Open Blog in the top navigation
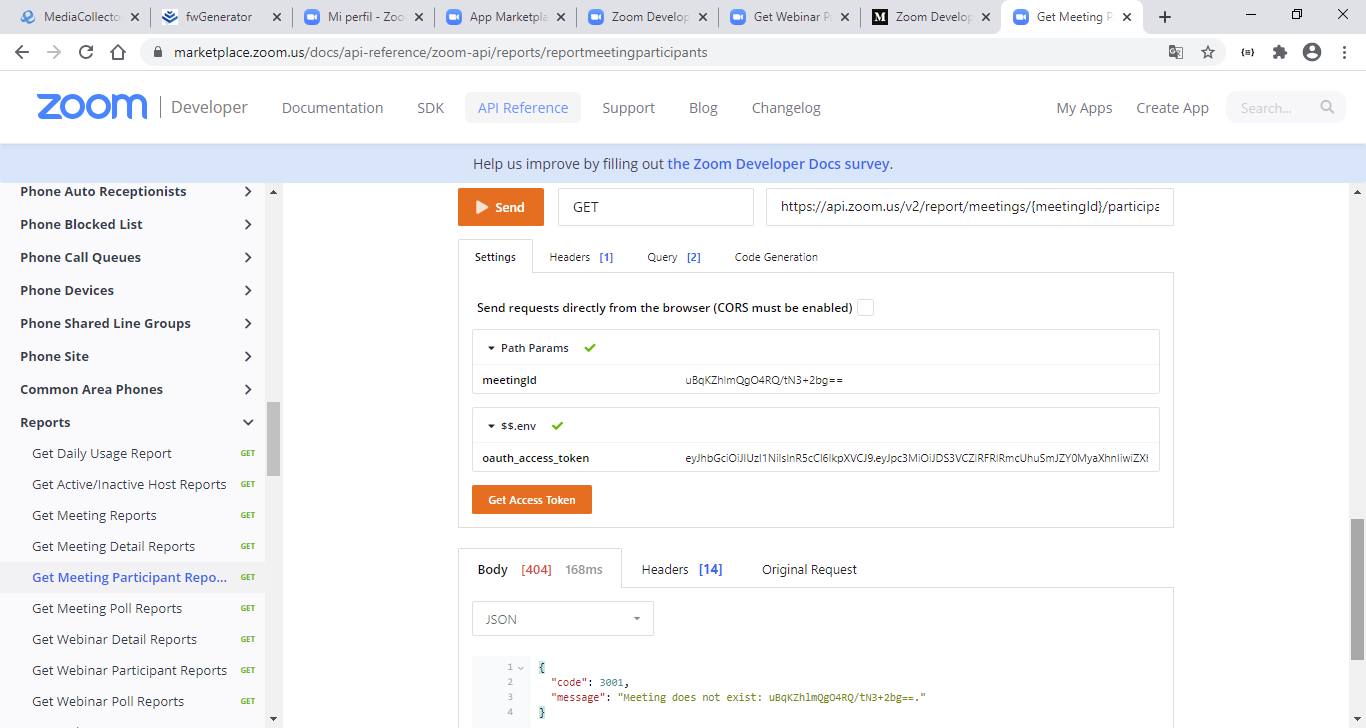 coord(703,107)
